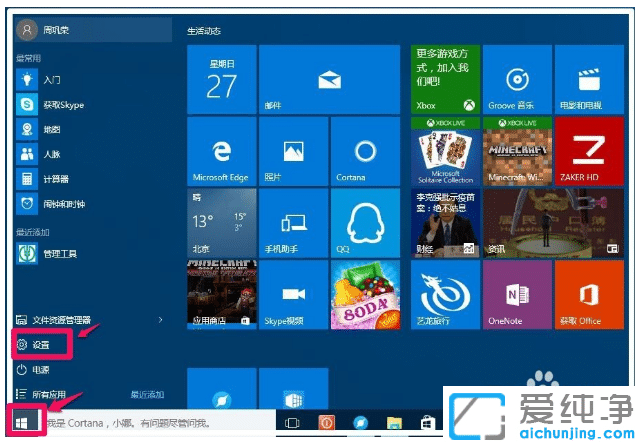
Task: Open the orange app icon on taskbar
Action: (x=326, y=423)
